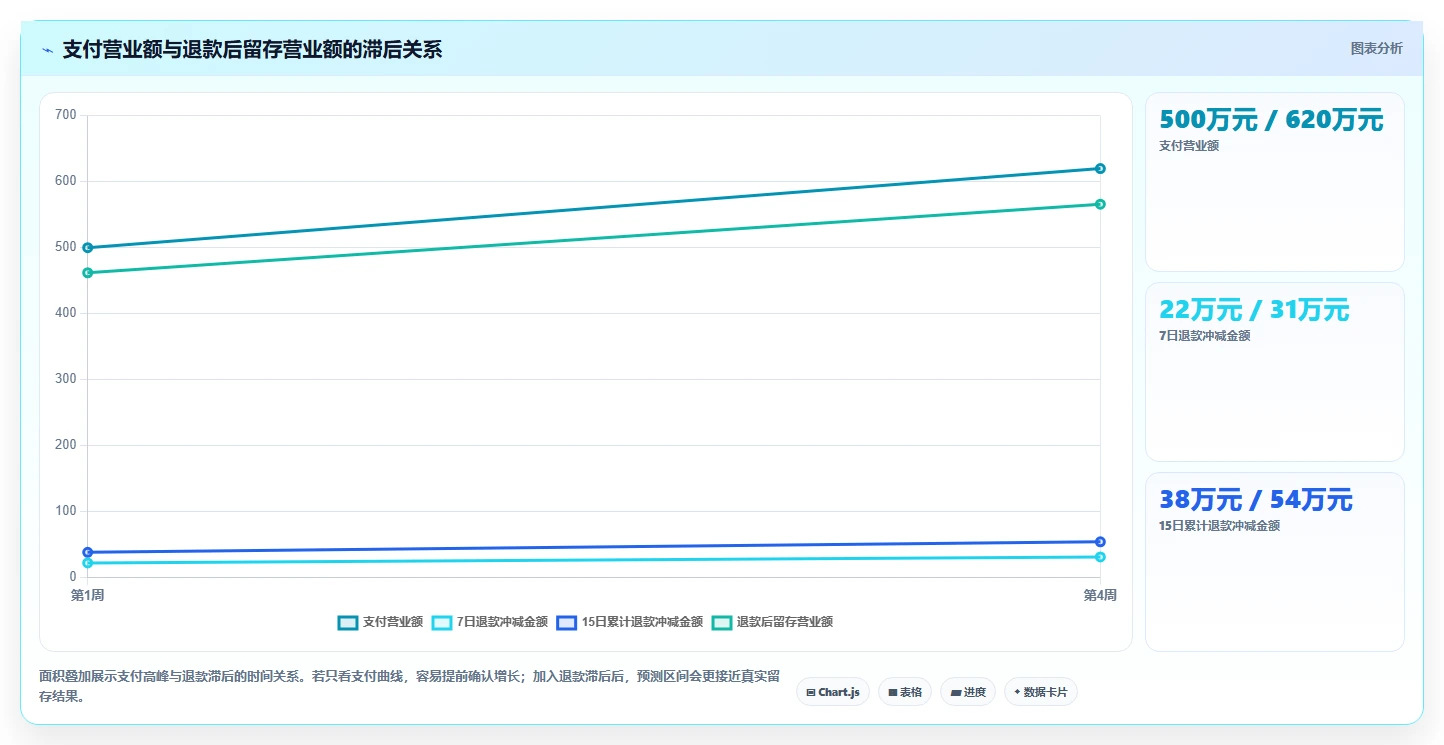Toggle the 7日退款冲减金额 legend color box
1444x745 pixels.
click(441, 622)
